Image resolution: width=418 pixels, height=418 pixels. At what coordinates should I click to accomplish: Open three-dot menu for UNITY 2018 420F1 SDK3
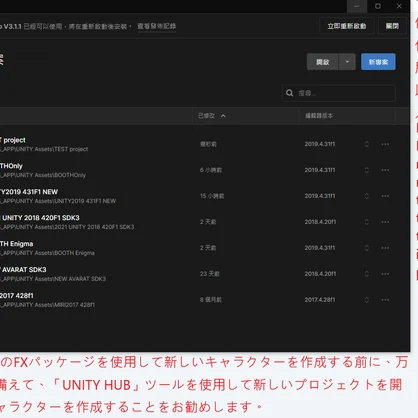[385, 222]
